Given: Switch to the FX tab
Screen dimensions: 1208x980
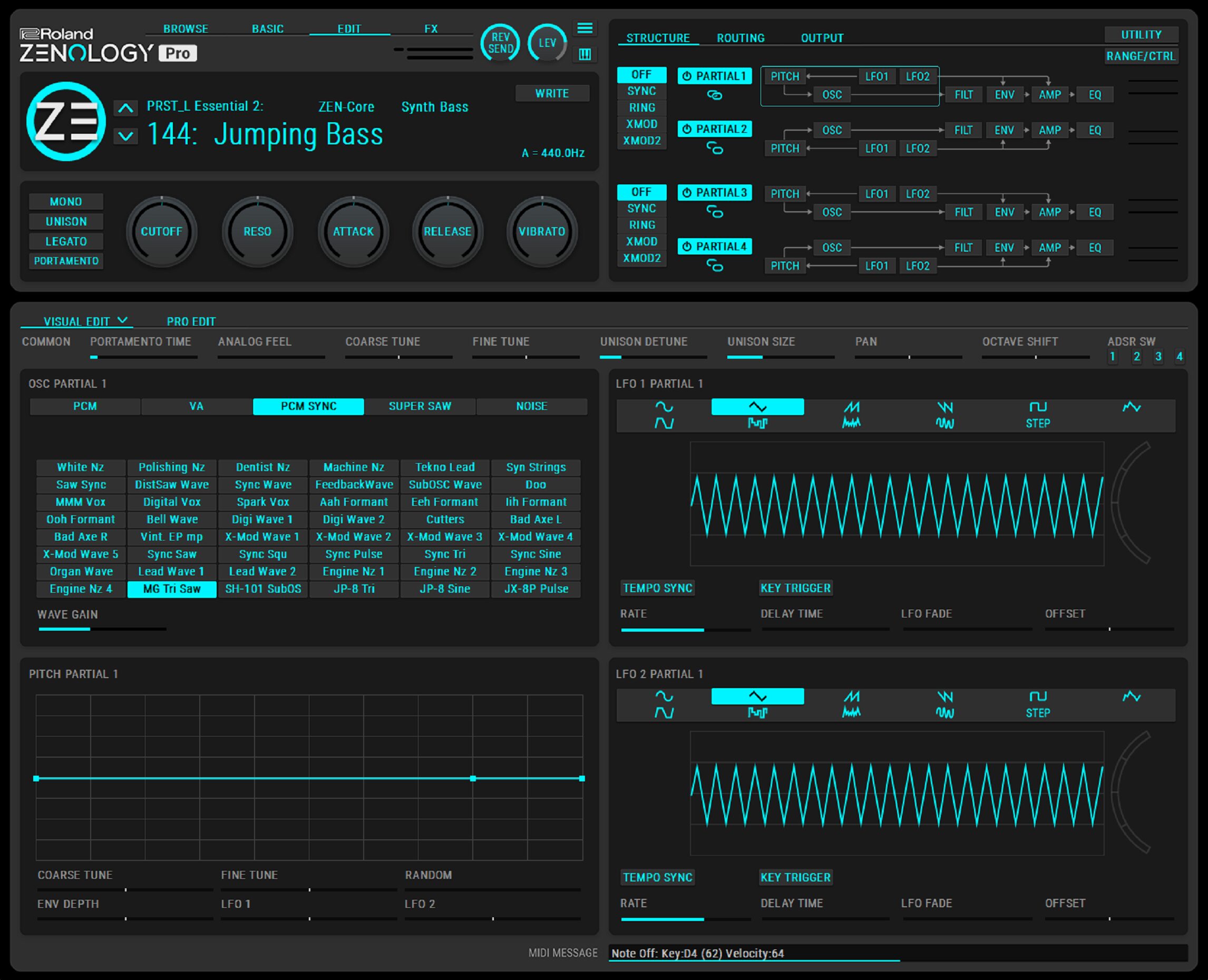Looking at the screenshot, I should pos(431,28).
